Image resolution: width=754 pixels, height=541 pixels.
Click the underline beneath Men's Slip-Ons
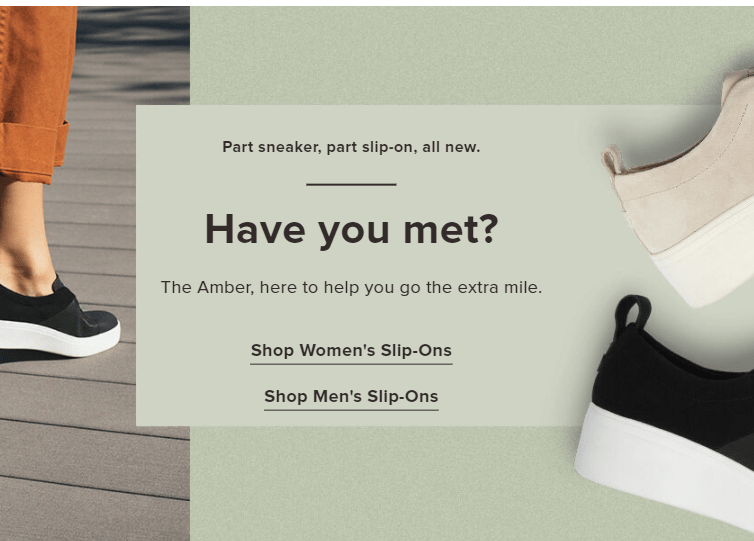351,410
